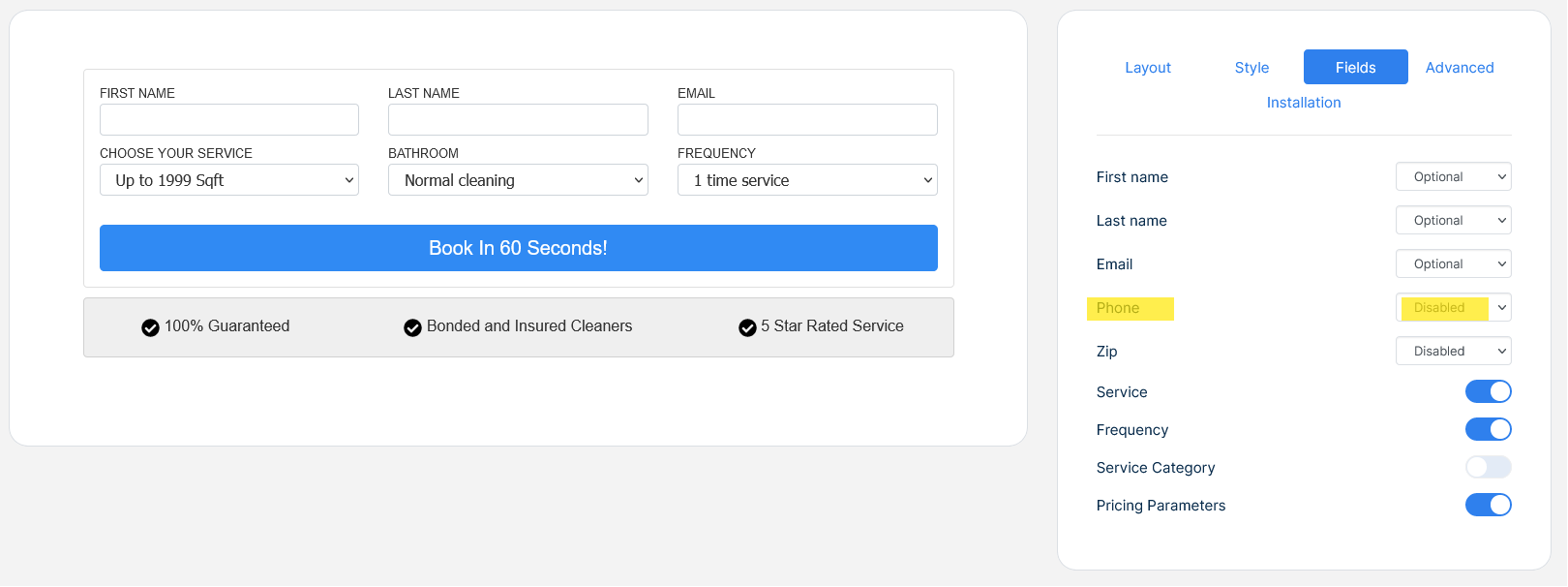Disable the Frequency toggle
This screenshot has width=1568, height=587.
[x=1488, y=429]
